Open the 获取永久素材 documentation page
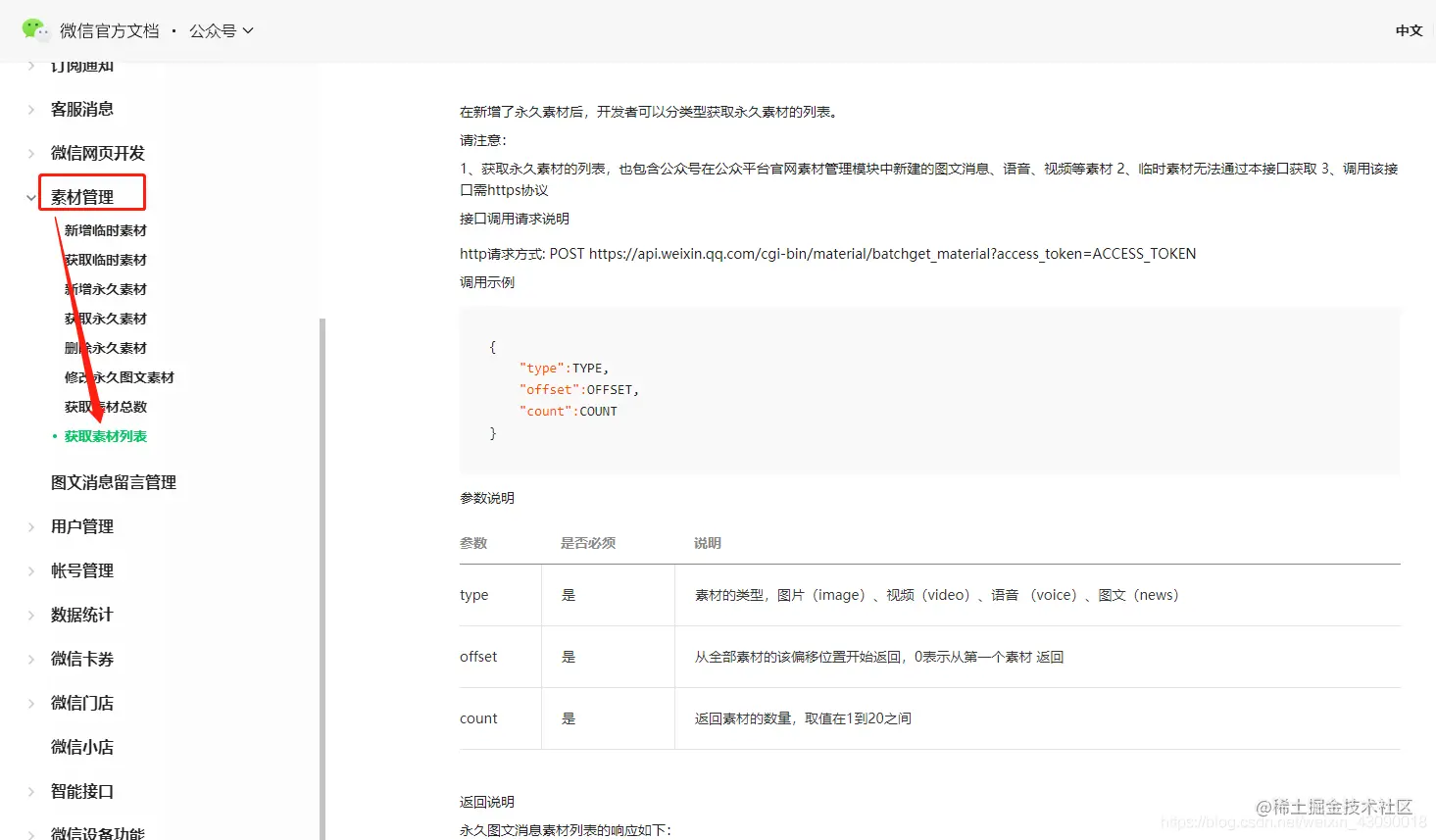This screenshot has height=840, width=1436. tap(105, 318)
